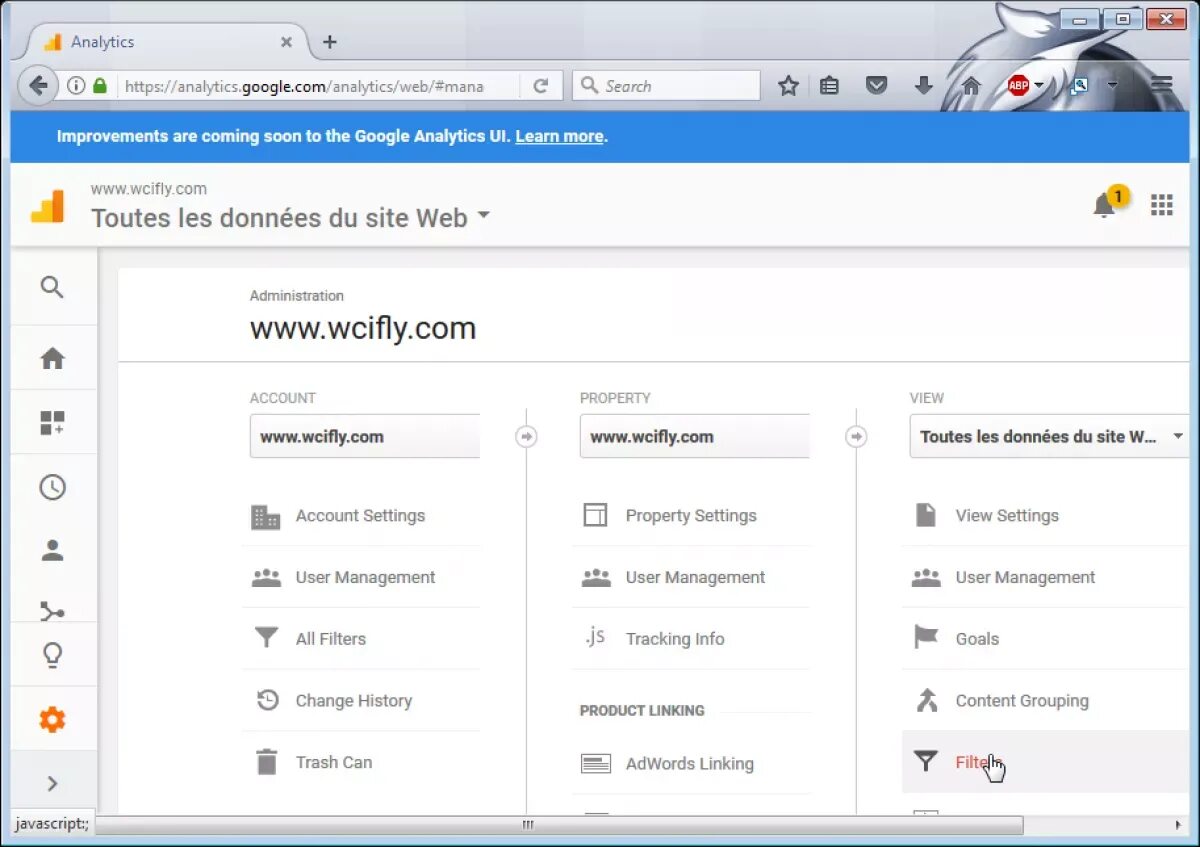Click the Google Analytics logo icon
This screenshot has width=1200, height=847.
47,206
